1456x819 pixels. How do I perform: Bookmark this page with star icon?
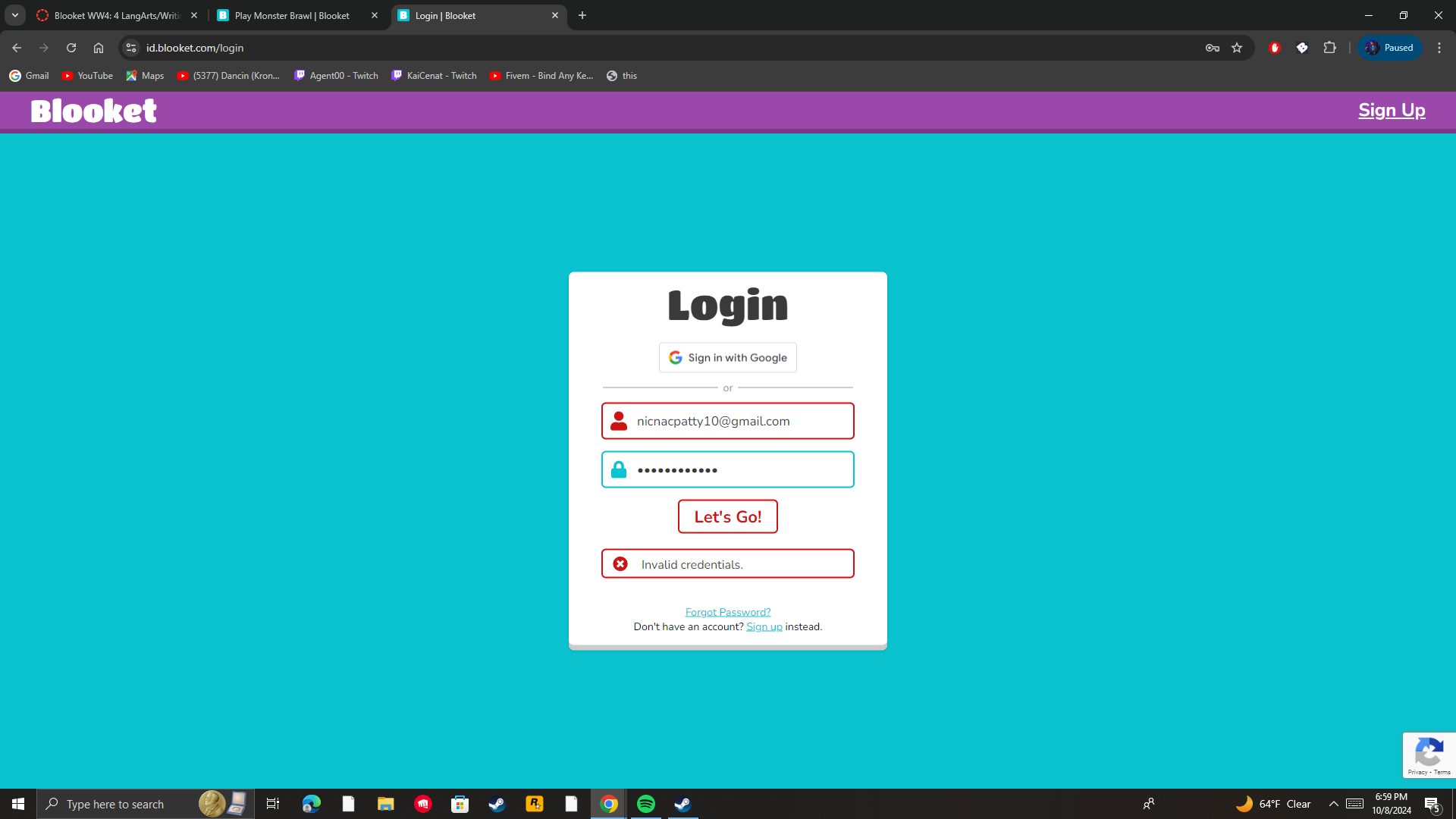pos(1237,48)
